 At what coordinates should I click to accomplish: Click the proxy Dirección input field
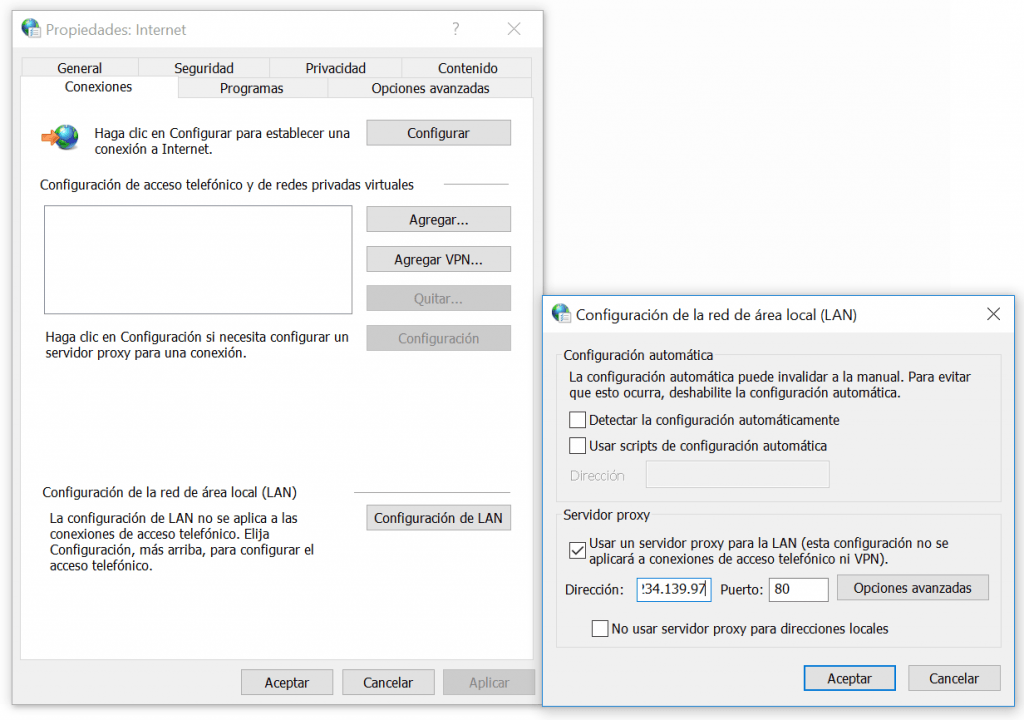(673, 590)
